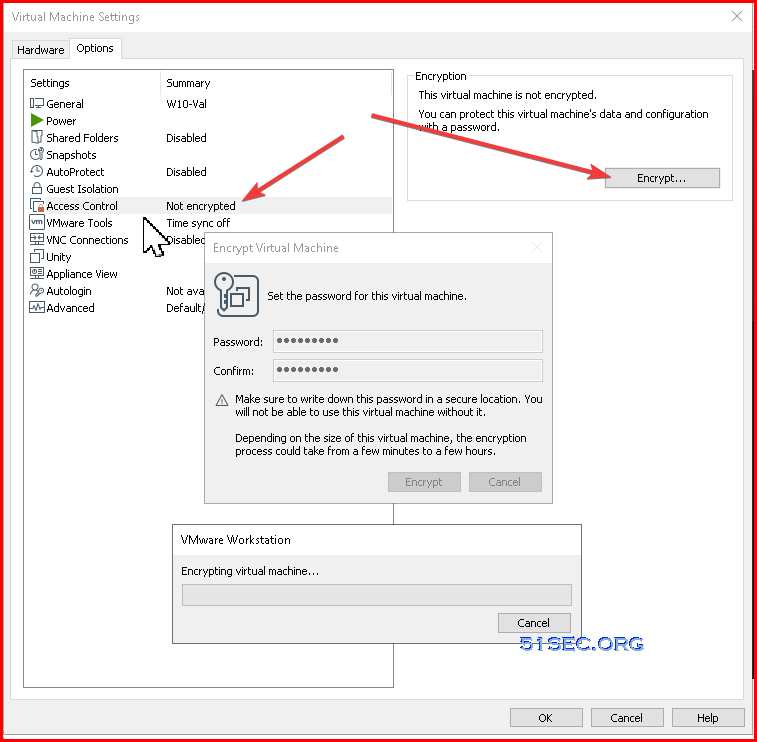
Task: Cancel the Encrypt Virtual Machine dialog
Action: [x=505, y=482]
